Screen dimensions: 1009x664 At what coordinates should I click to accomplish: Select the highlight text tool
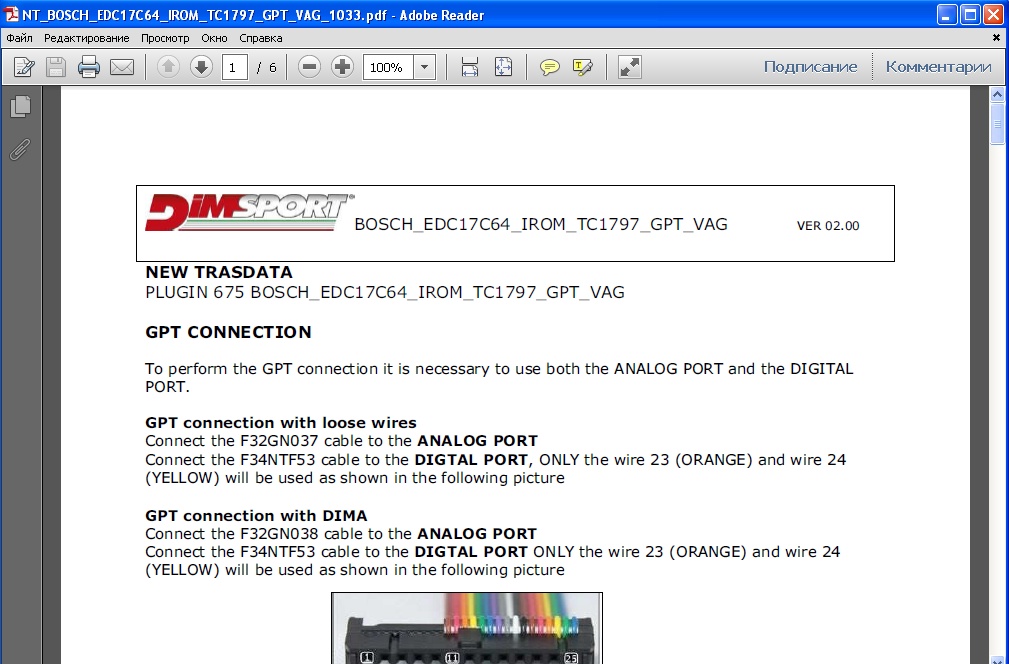(x=582, y=67)
